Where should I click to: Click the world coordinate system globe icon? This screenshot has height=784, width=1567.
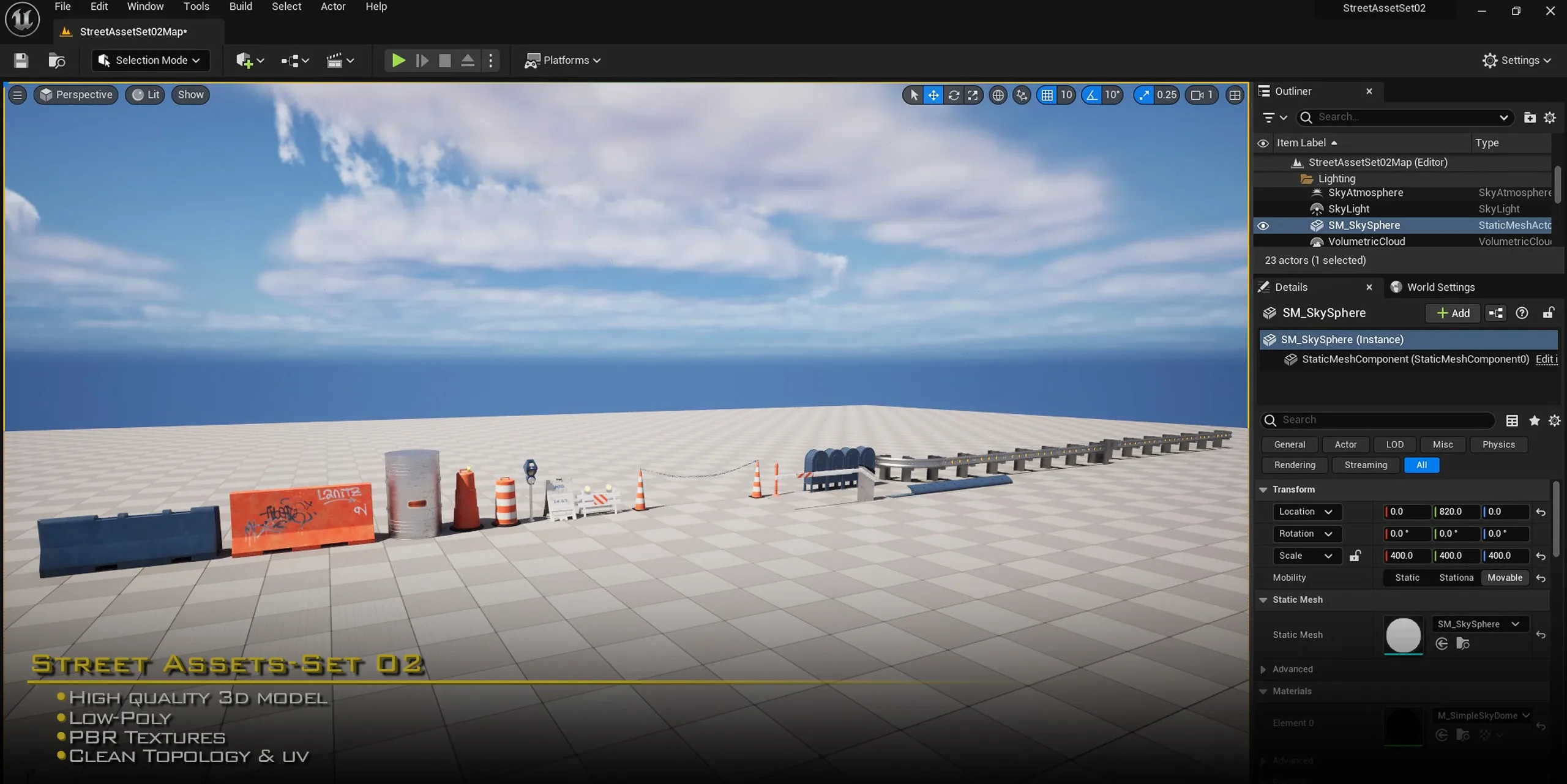pos(998,95)
